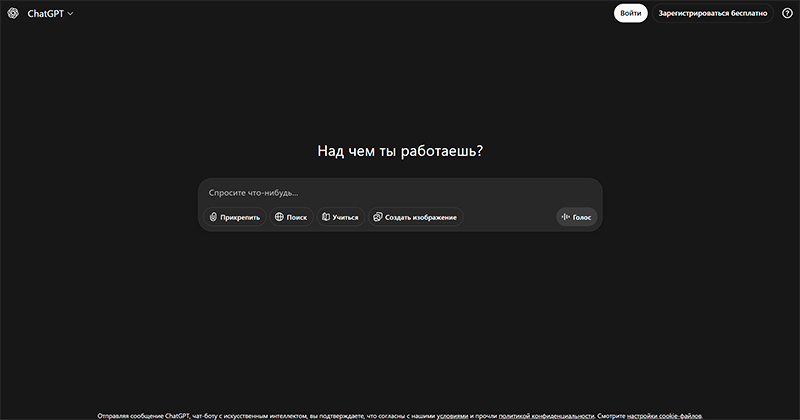
Task: Open the ChatGPT model selector label
Action: (x=45, y=14)
